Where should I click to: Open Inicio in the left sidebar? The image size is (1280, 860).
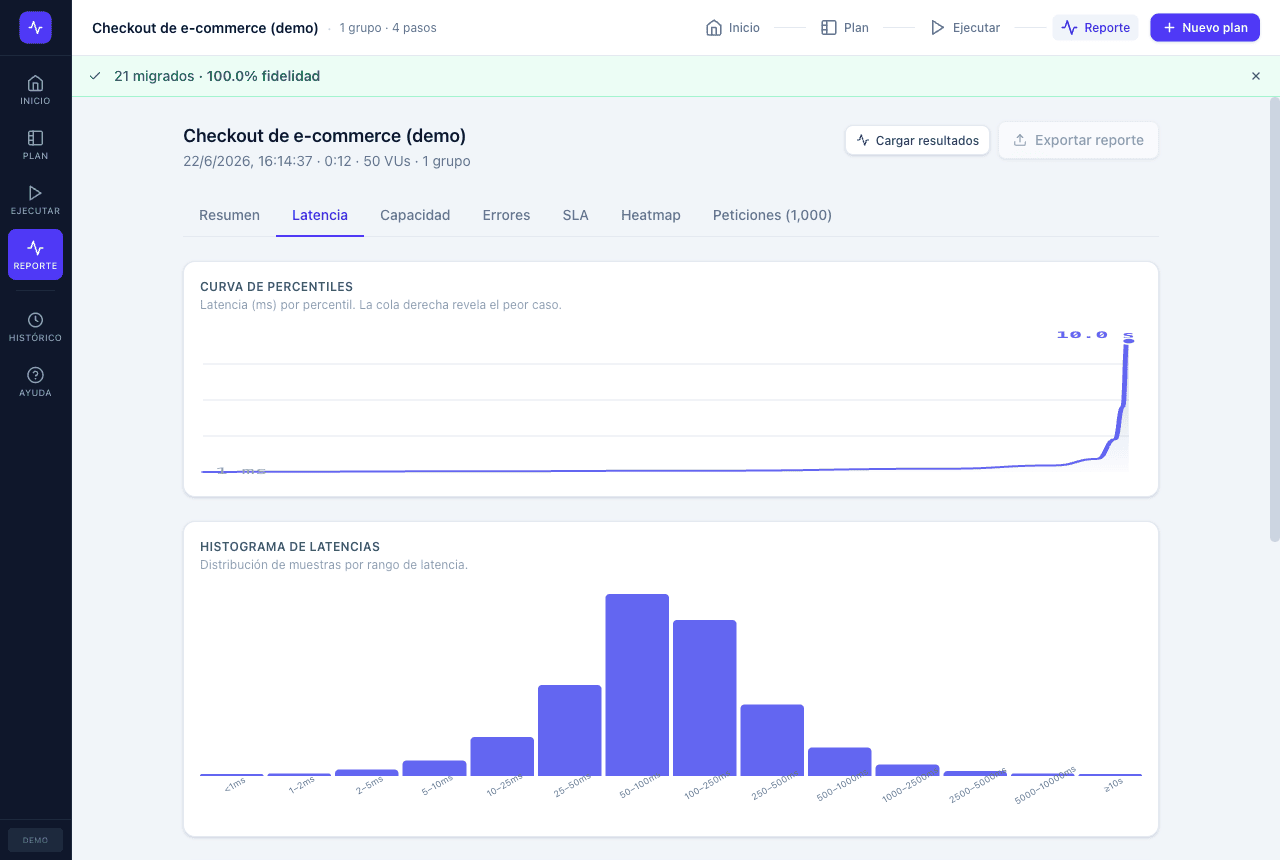click(35, 90)
